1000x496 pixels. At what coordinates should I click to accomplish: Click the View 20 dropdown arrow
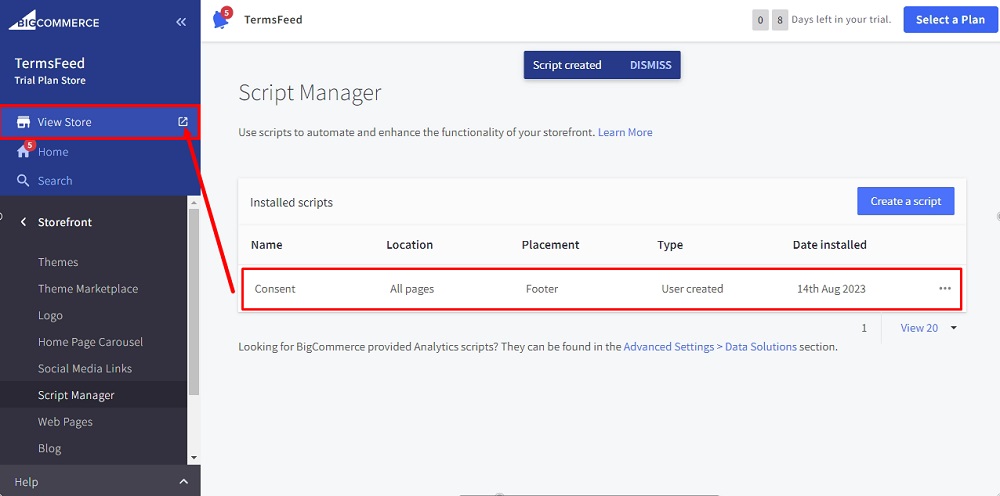(953, 328)
